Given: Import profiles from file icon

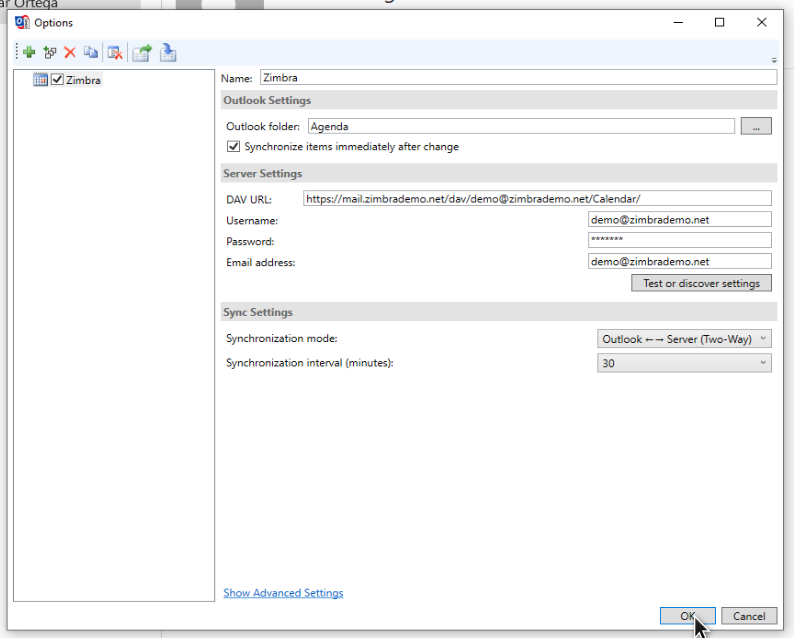Looking at the screenshot, I should [168, 53].
